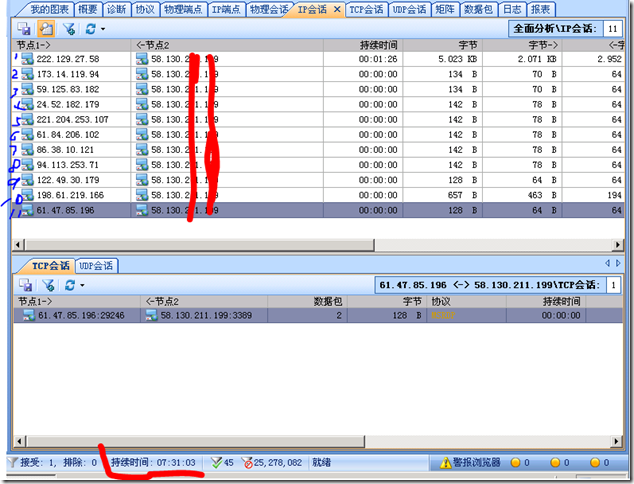The height and width of the screenshot is (484, 634).
Task: Click the filter icon in the lower TCP会话 toolbar
Action: click(49, 285)
